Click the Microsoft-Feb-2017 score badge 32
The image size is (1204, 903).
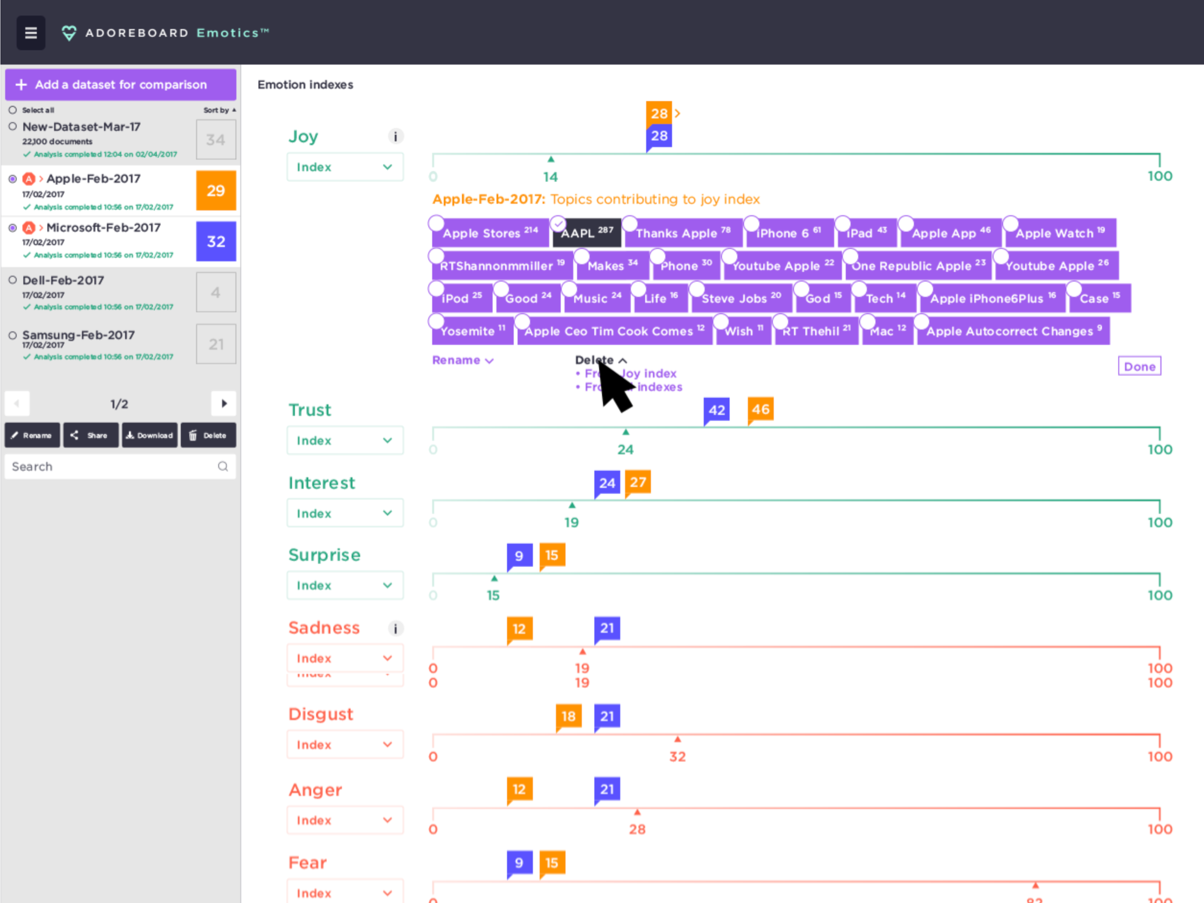click(216, 241)
